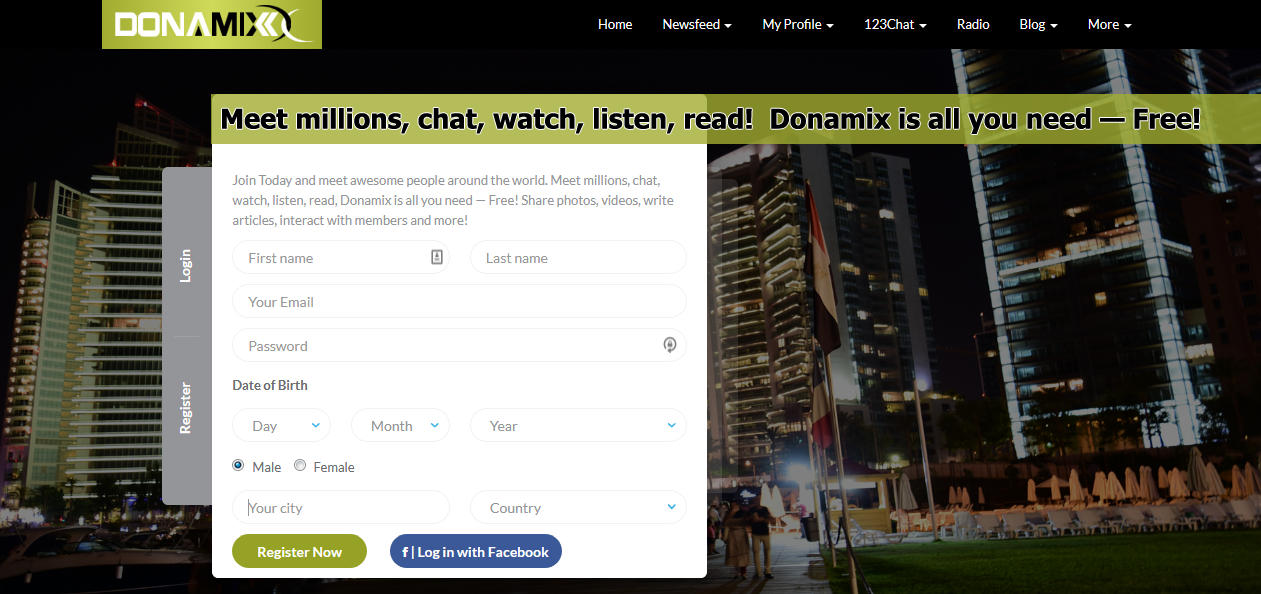Screen dimensions: 1261x594
Task: Open the Day dropdown
Action: [281, 425]
